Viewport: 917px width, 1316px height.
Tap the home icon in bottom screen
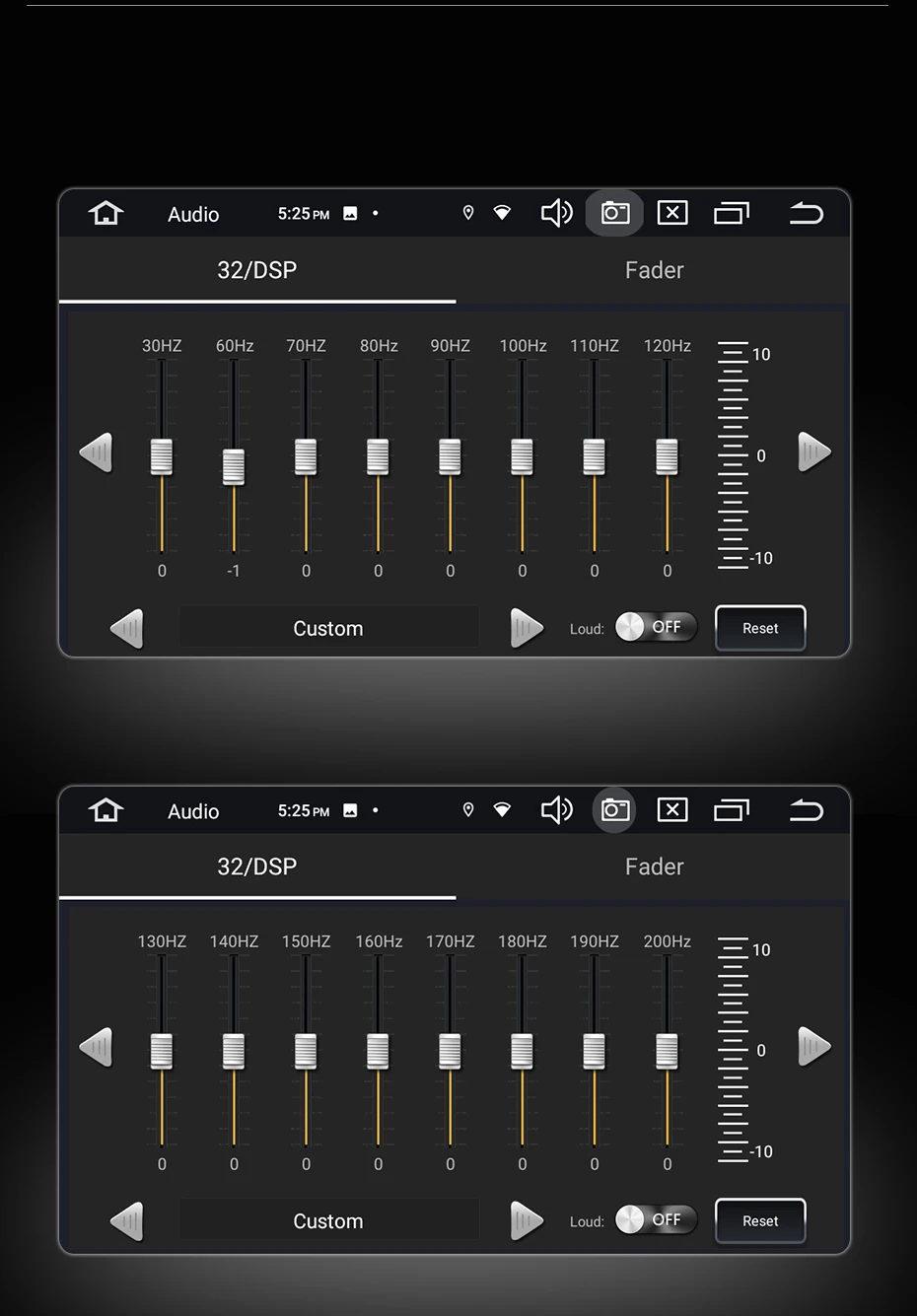(x=106, y=810)
